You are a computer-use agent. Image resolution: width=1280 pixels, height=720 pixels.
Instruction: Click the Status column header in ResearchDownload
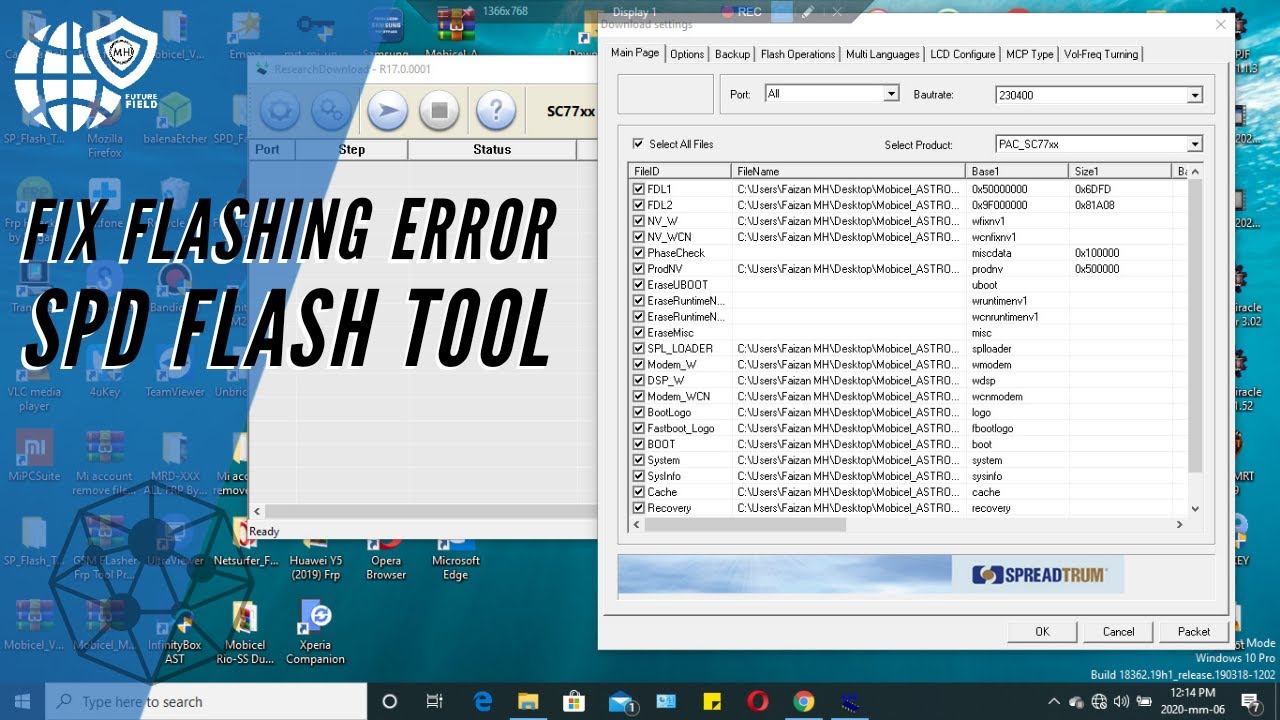point(492,149)
